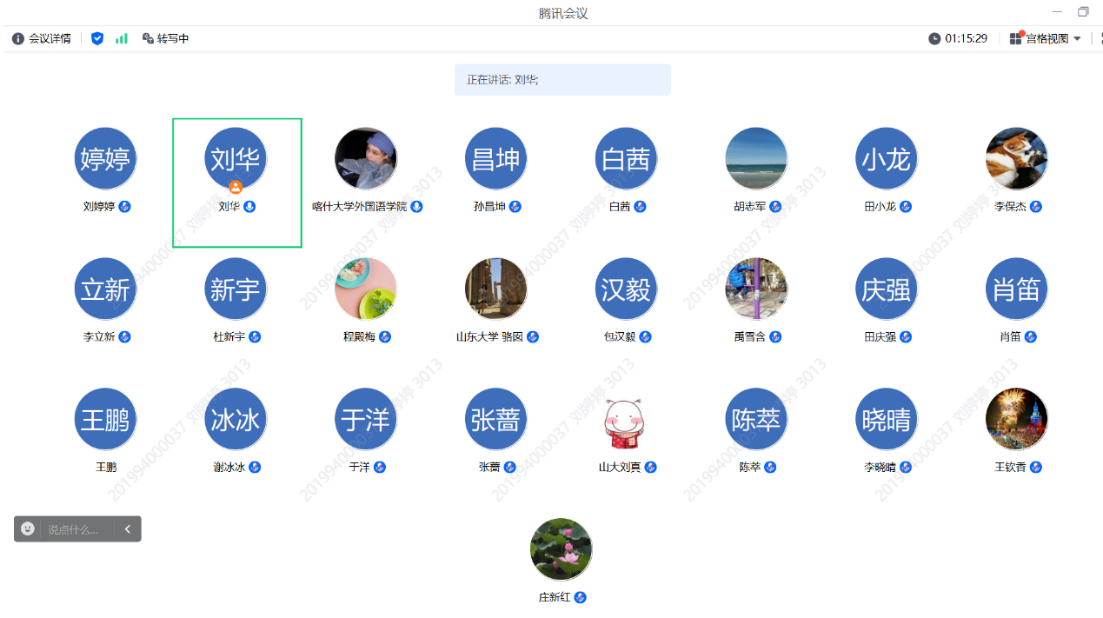Collapse the chat bar with the arrow
Image resolution: width=1103 pixels, height=618 pixels.
pos(128,529)
